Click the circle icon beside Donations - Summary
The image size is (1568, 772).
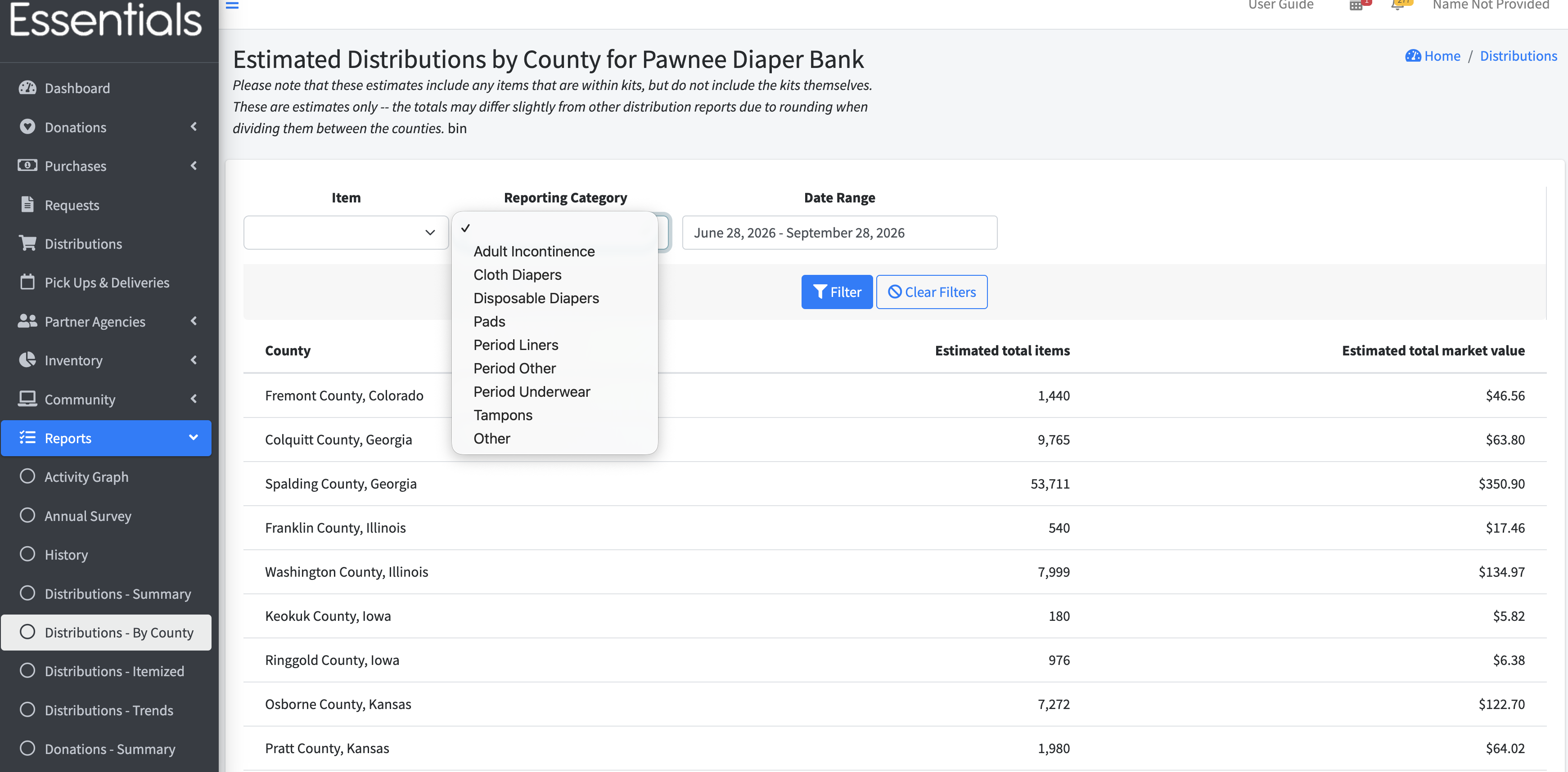(x=27, y=748)
